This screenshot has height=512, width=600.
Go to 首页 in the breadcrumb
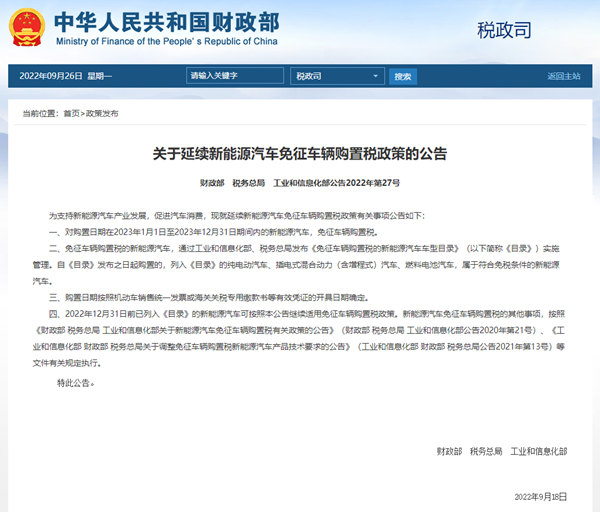click(x=70, y=113)
